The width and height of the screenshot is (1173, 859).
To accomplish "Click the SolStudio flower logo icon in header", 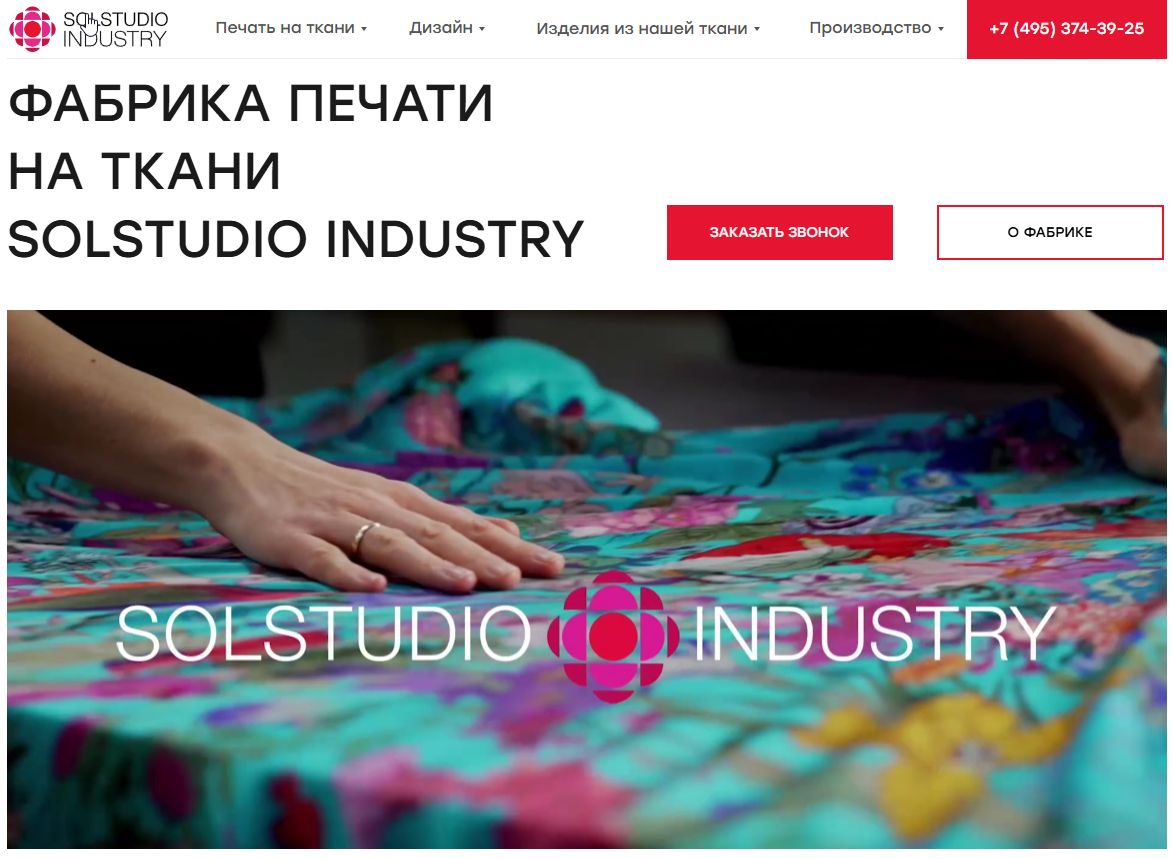I will [31, 28].
